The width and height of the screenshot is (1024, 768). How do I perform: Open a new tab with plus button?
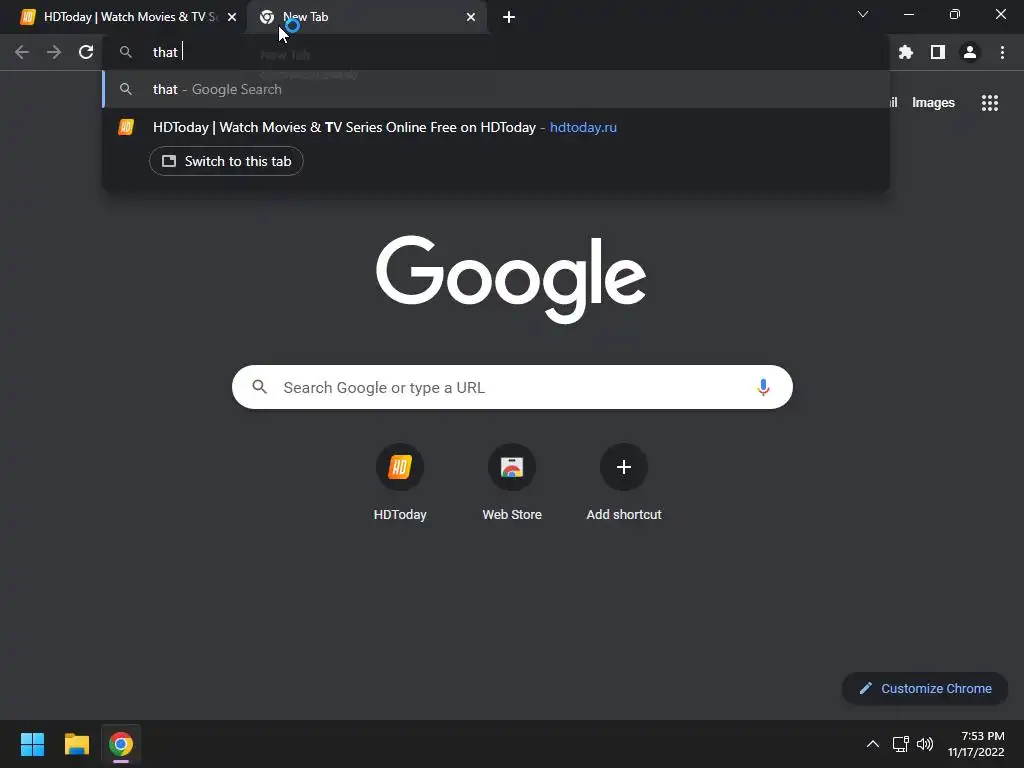click(x=509, y=17)
